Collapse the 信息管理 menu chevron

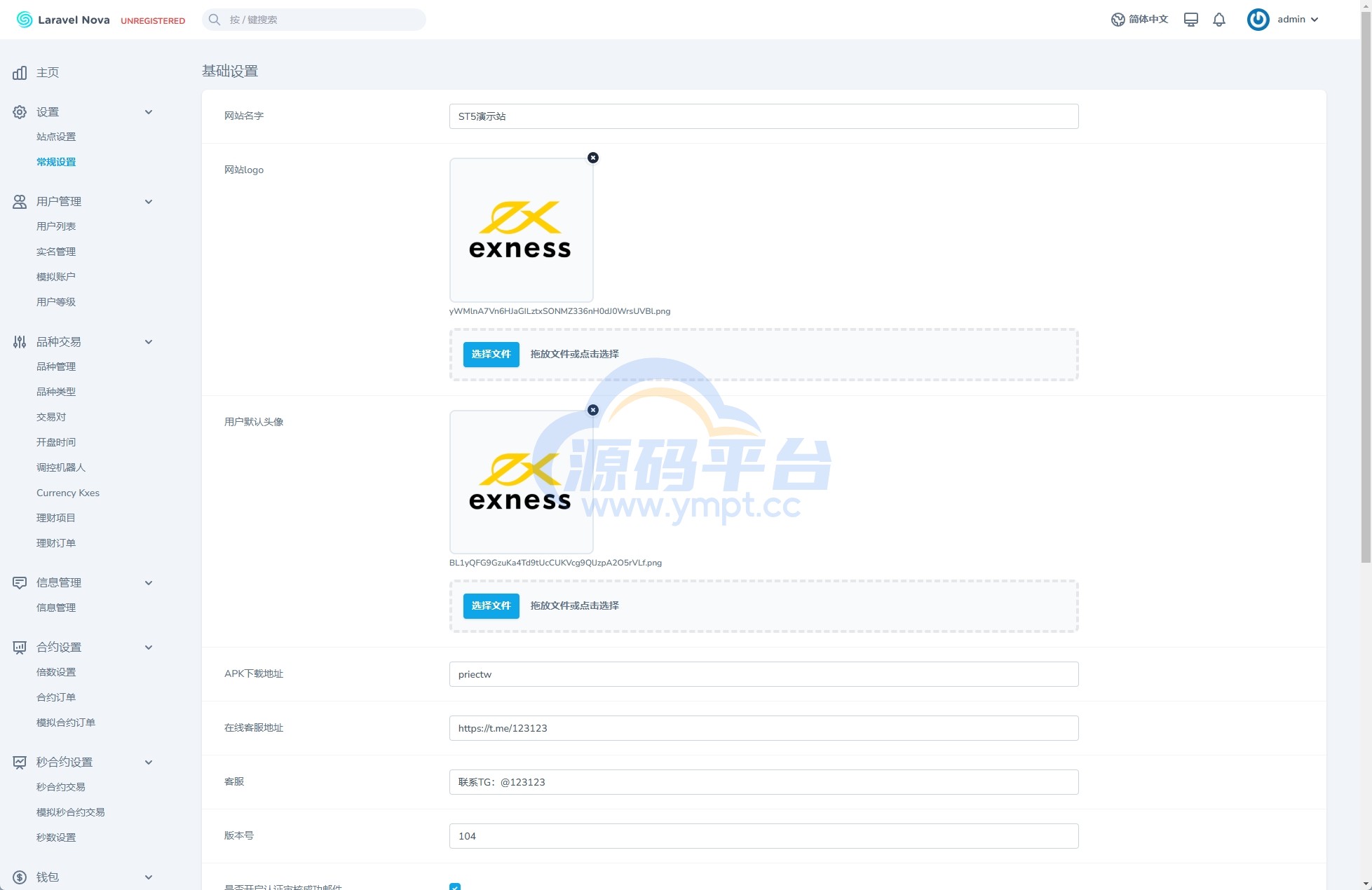point(149,583)
